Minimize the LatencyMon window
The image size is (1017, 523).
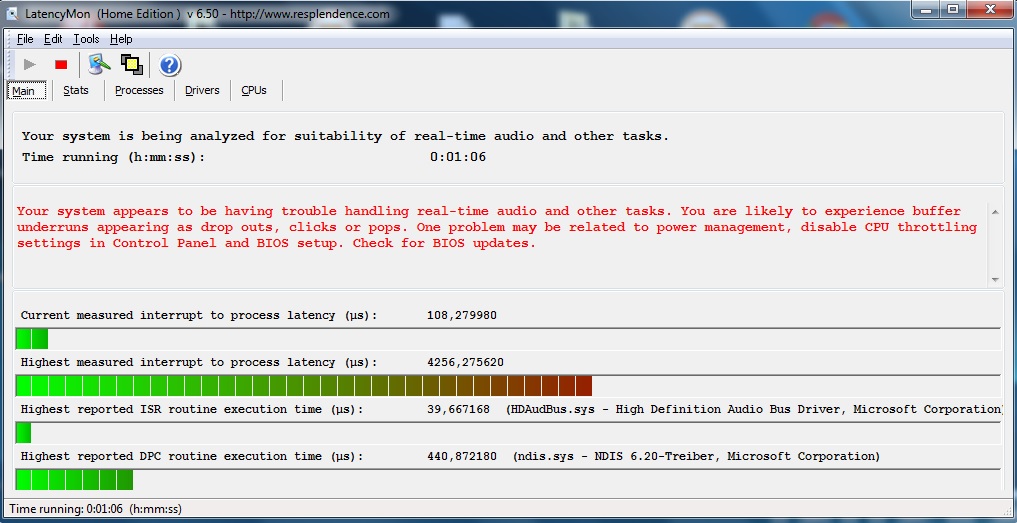tap(927, 10)
